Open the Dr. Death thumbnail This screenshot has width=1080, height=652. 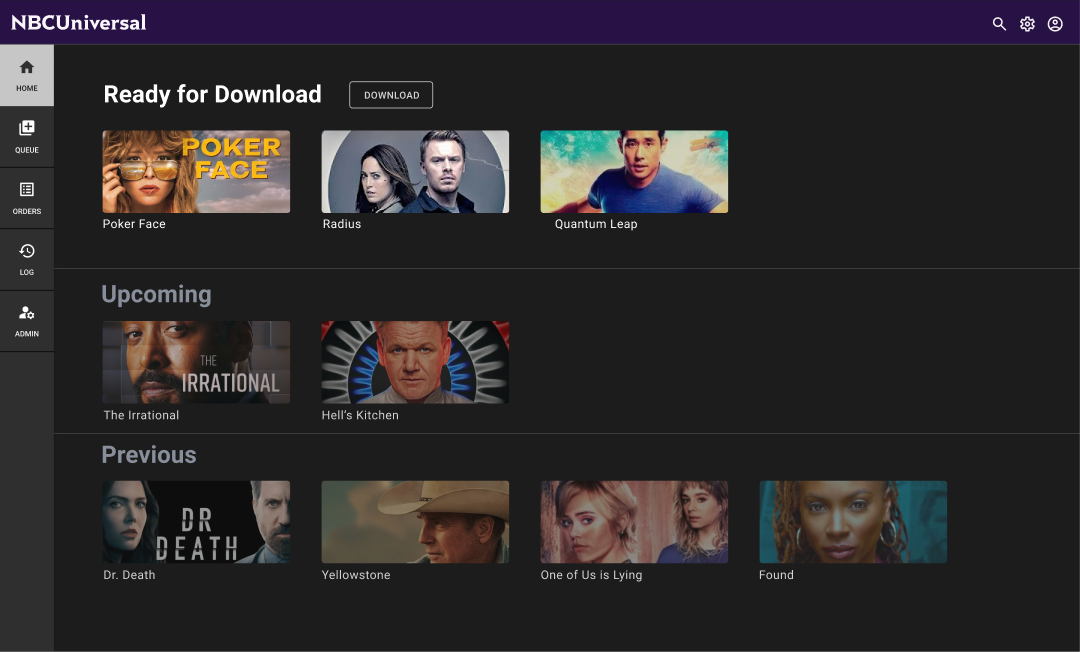click(x=196, y=522)
